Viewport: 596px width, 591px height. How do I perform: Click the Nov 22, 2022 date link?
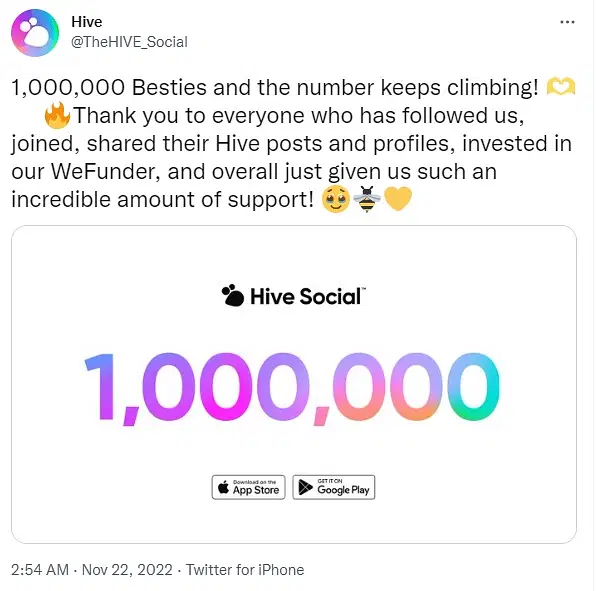point(127,570)
